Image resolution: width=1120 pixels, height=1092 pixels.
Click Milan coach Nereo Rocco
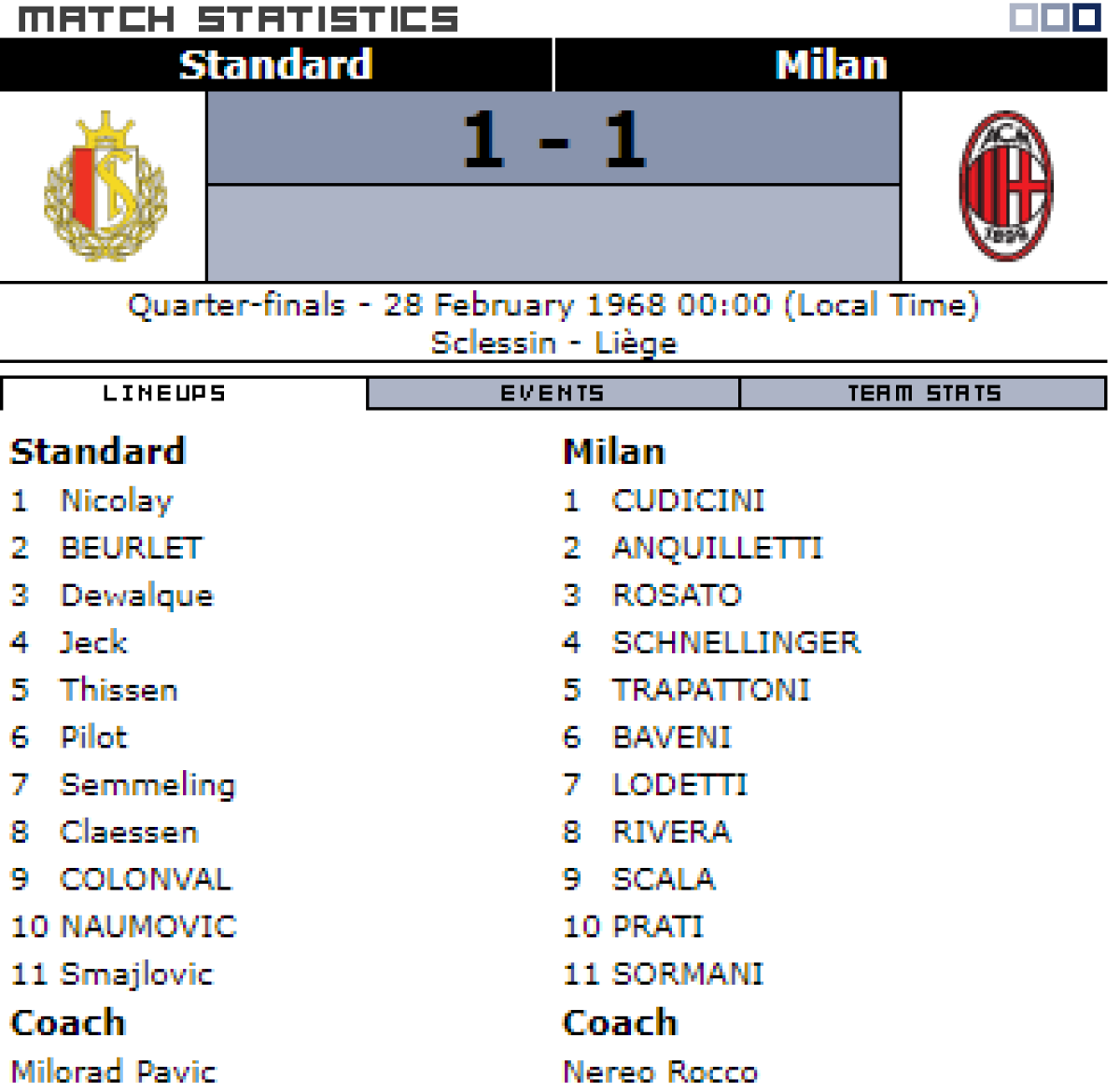pyautogui.click(x=660, y=1071)
